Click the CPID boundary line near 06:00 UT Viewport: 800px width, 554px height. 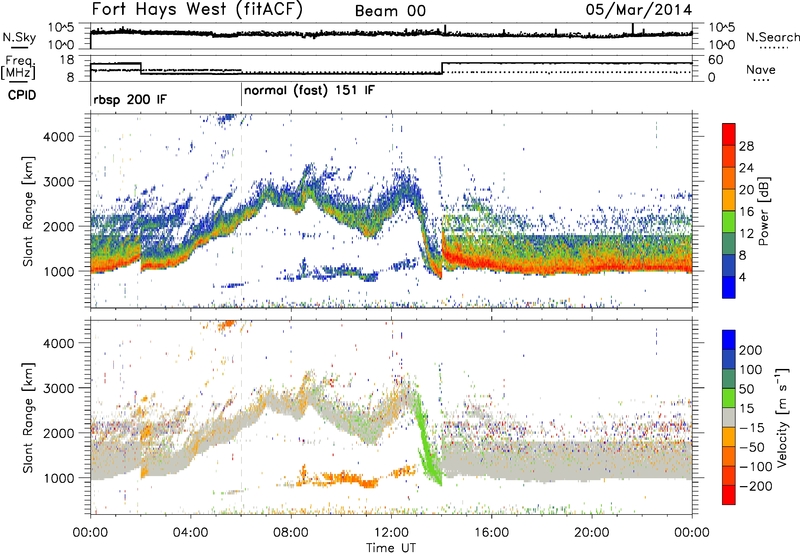point(241,95)
